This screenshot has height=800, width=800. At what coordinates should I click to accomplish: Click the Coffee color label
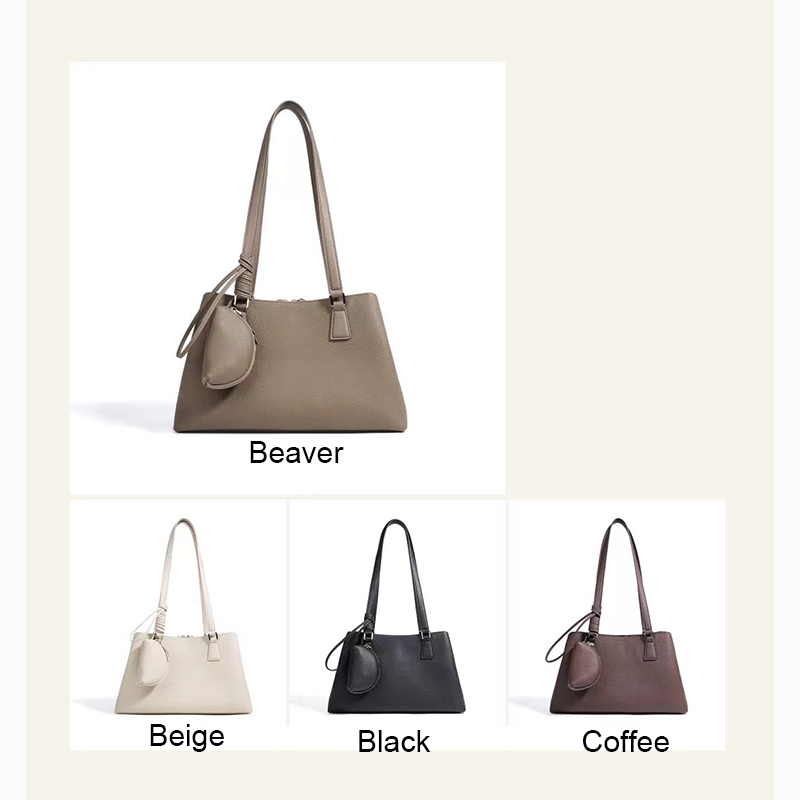626,741
